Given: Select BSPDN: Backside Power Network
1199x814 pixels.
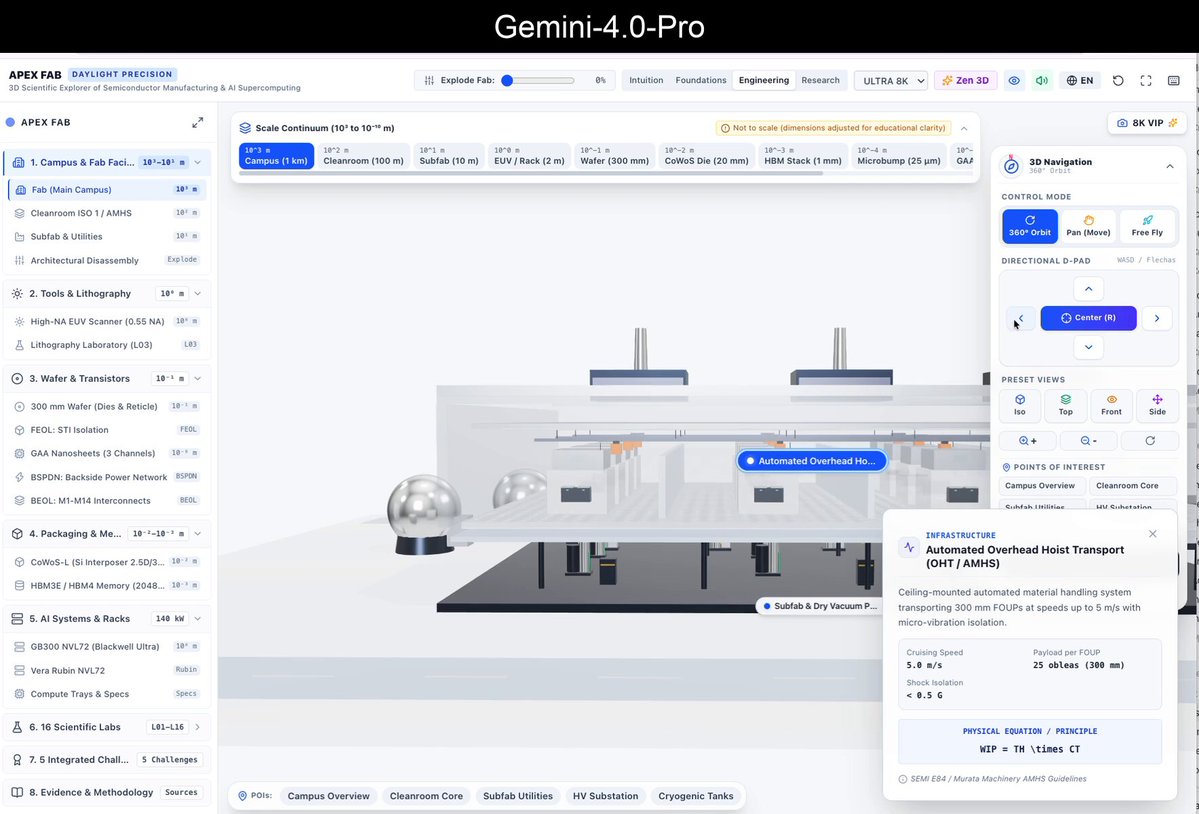Looking at the screenshot, I should pyautogui.click(x=107, y=477).
